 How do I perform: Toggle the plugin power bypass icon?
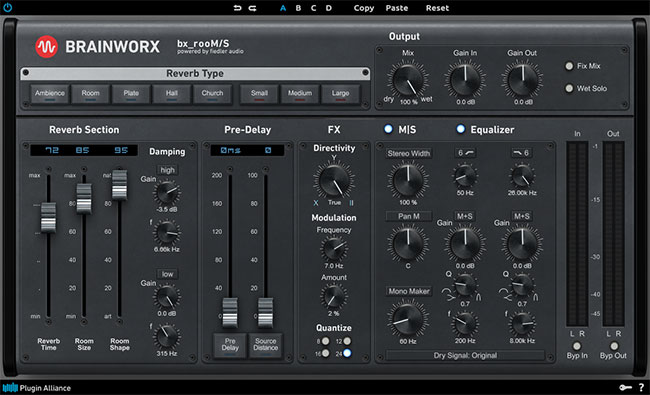coord(7,7)
